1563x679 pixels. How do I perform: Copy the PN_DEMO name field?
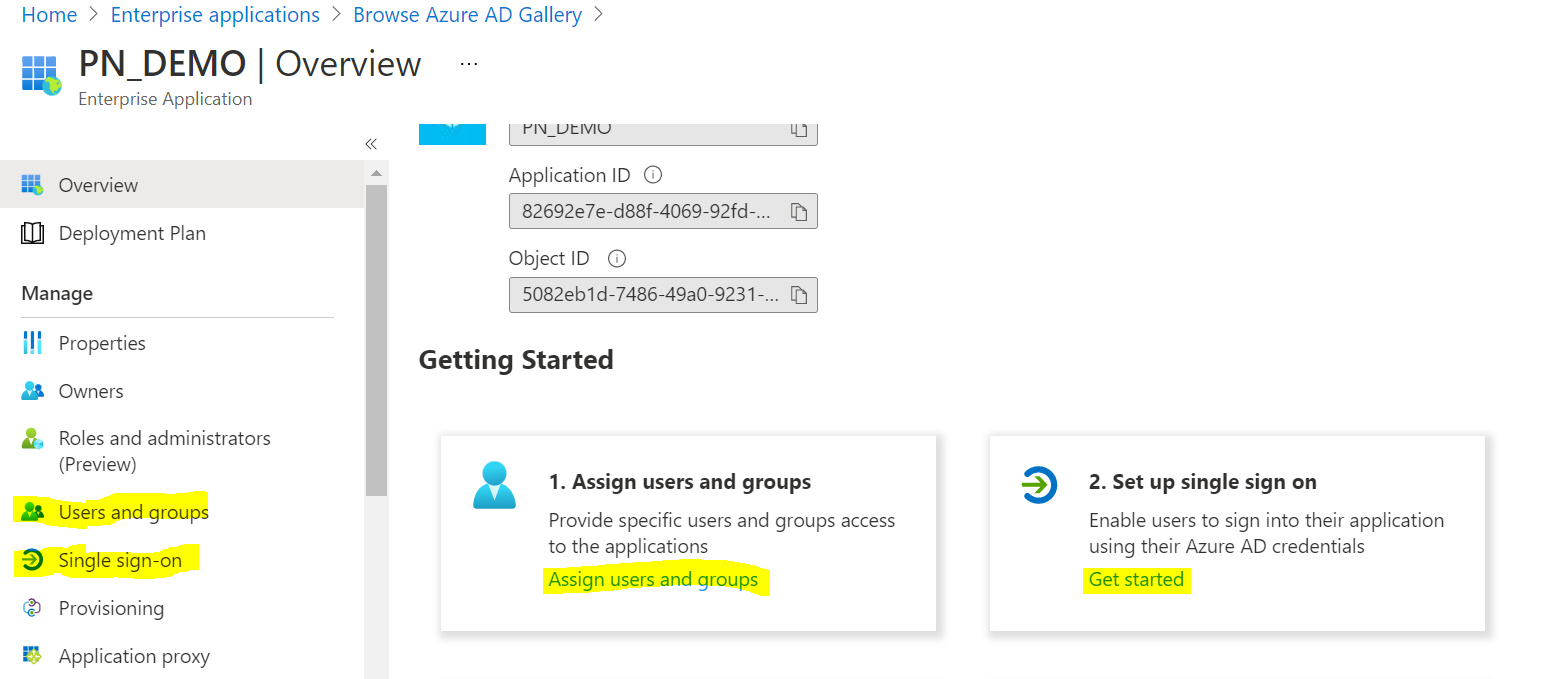(799, 130)
